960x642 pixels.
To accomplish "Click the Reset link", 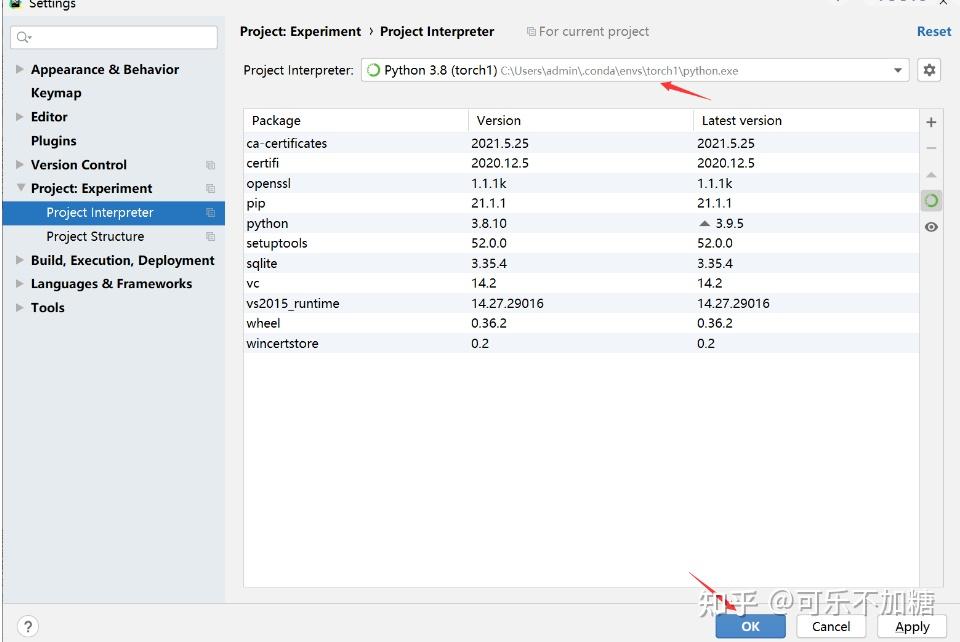I will [933, 31].
